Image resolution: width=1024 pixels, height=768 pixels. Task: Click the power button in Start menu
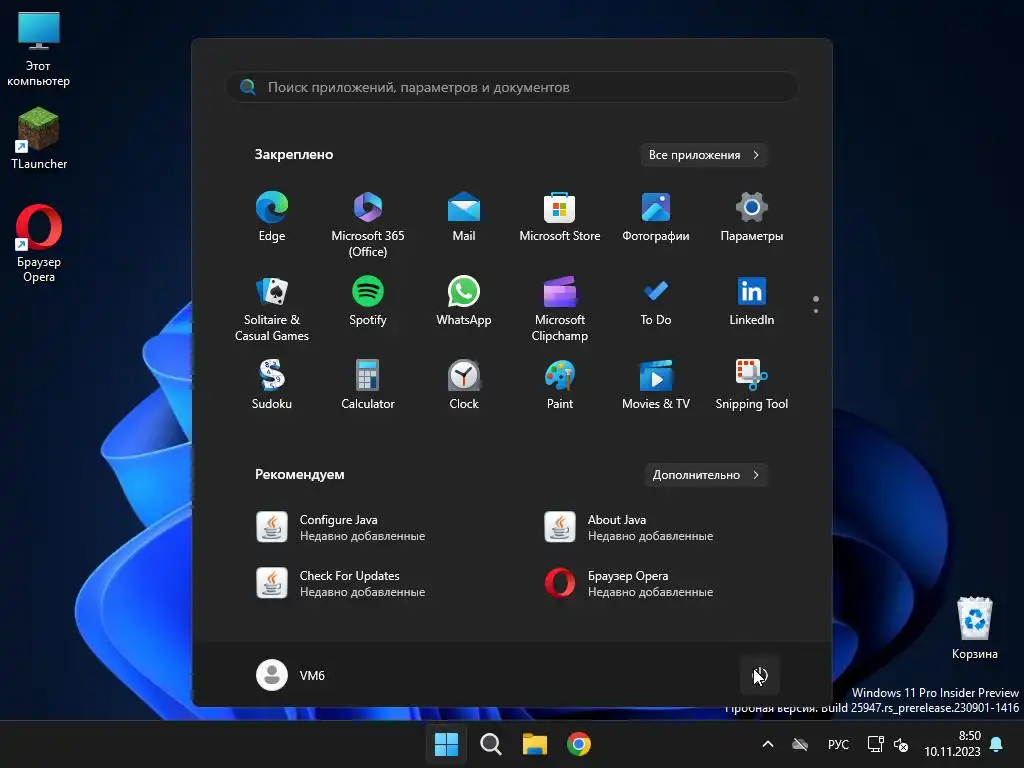click(x=760, y=675)
